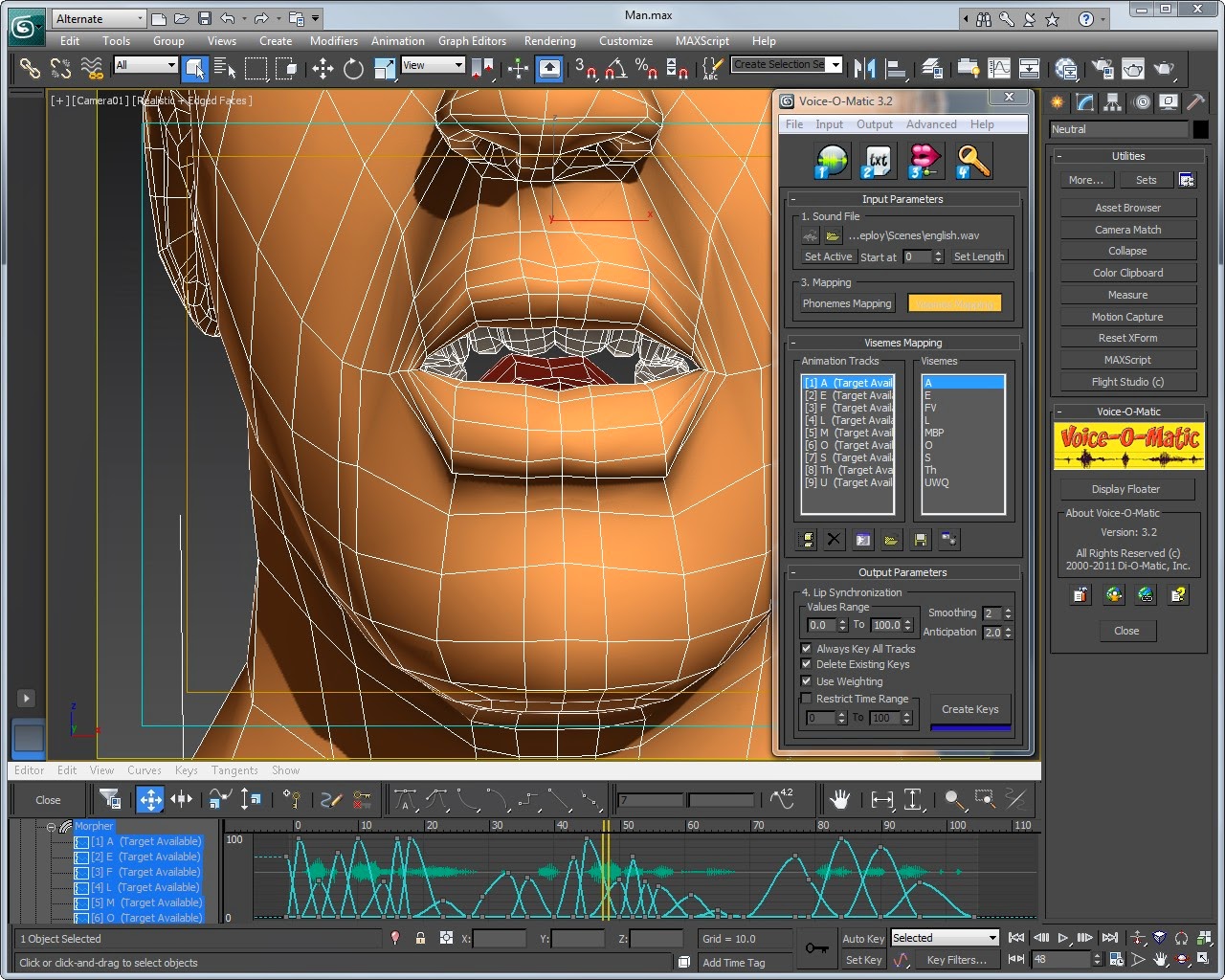Open the sound file browse folder icon

832,235
